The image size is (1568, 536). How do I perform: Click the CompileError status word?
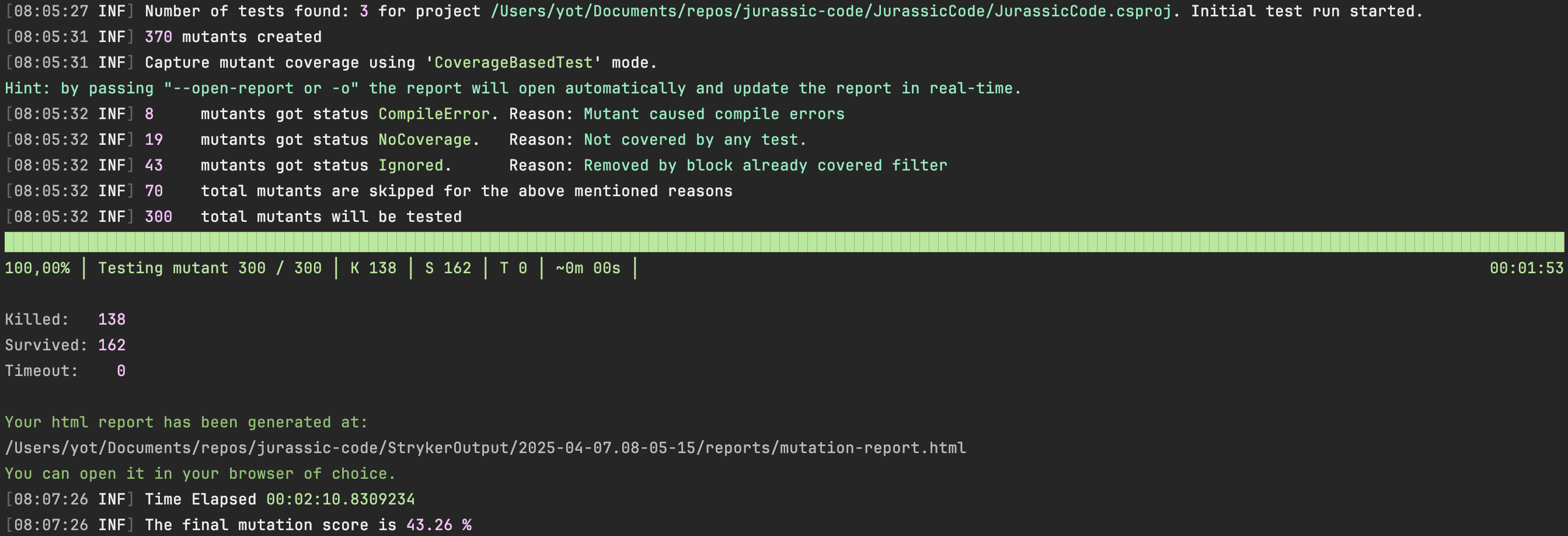click(x=433, y=114)
